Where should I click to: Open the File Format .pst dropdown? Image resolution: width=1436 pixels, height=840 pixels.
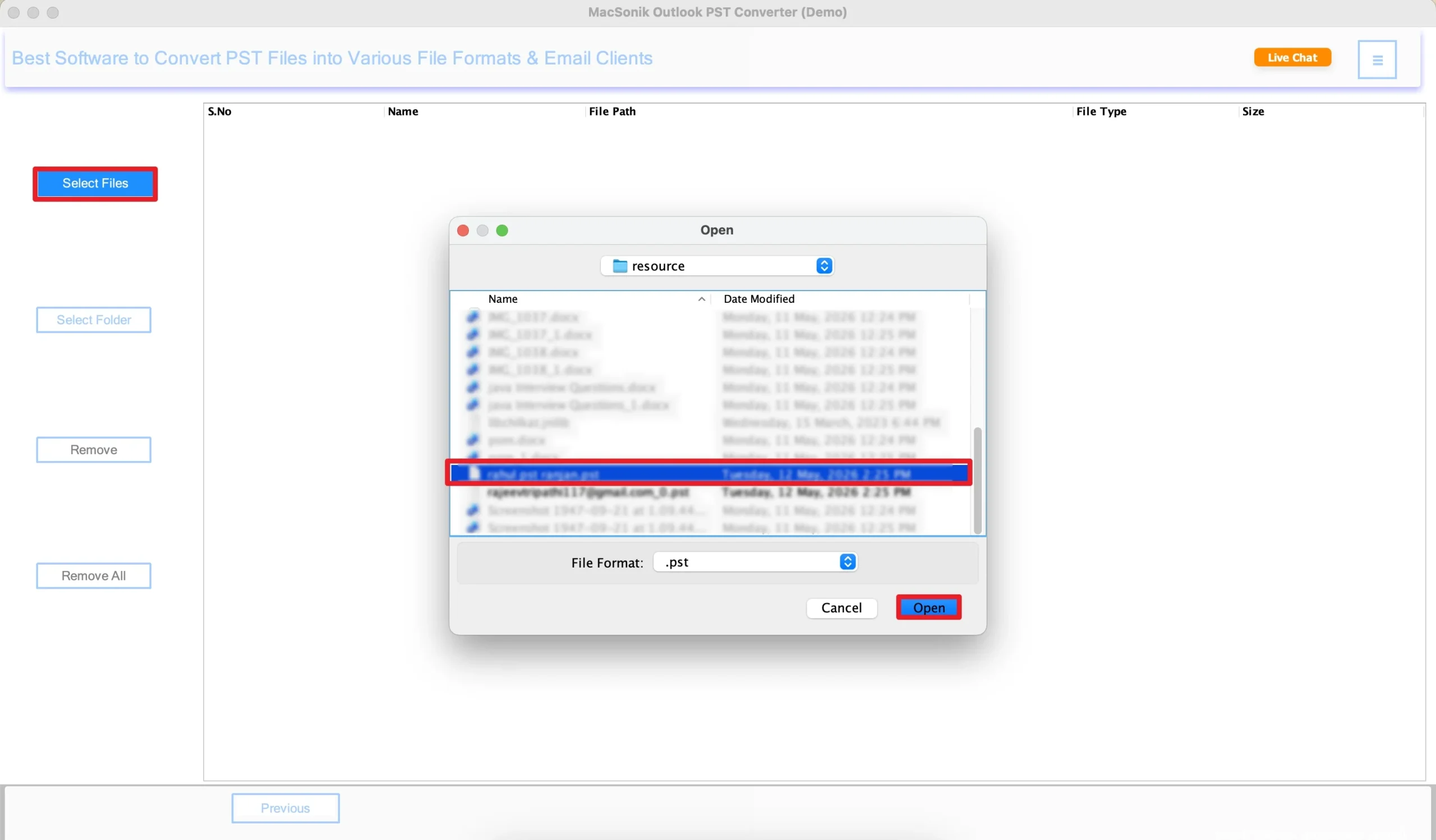point(754,562)
